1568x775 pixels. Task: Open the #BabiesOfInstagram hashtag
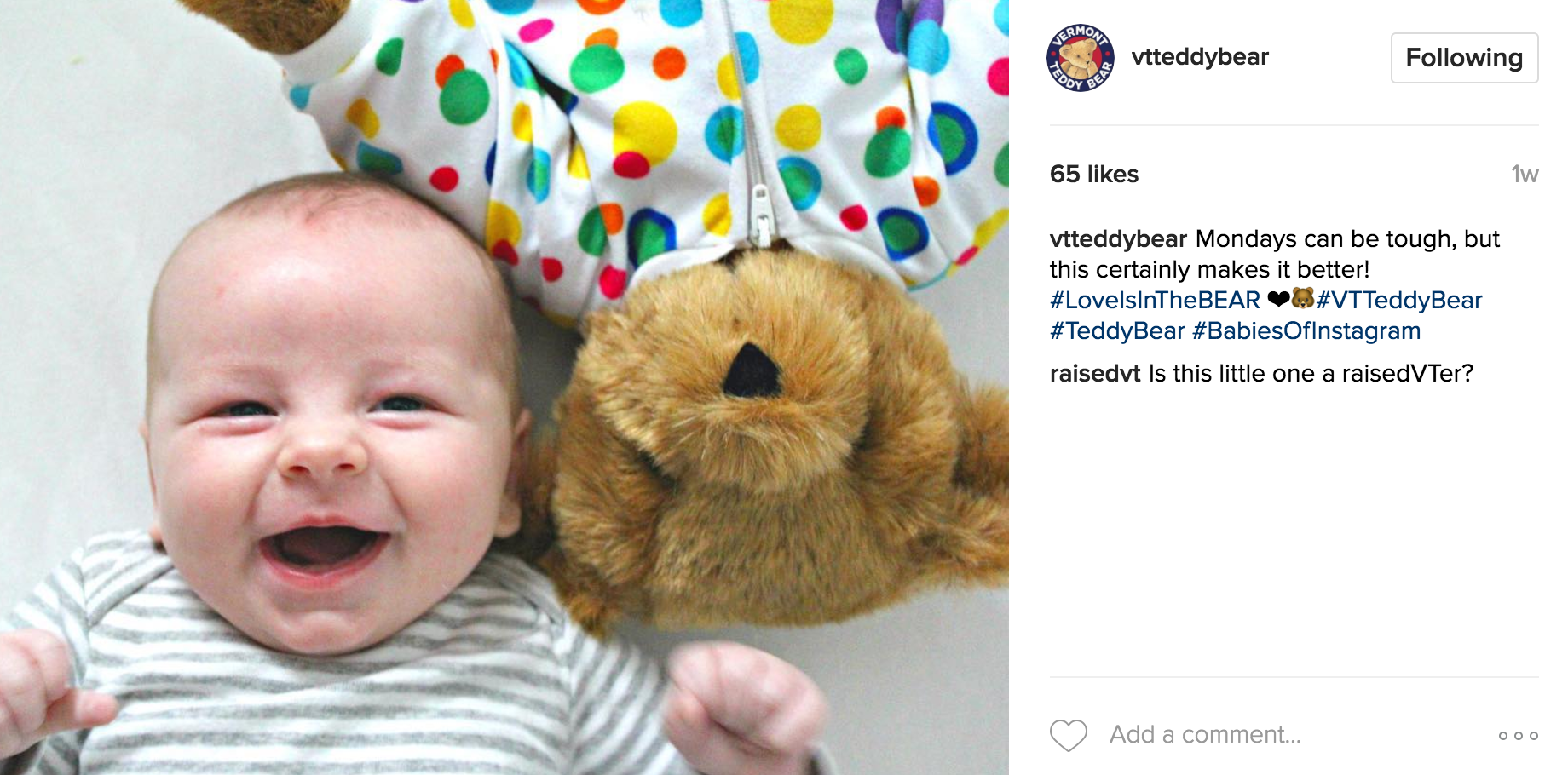1306,330
